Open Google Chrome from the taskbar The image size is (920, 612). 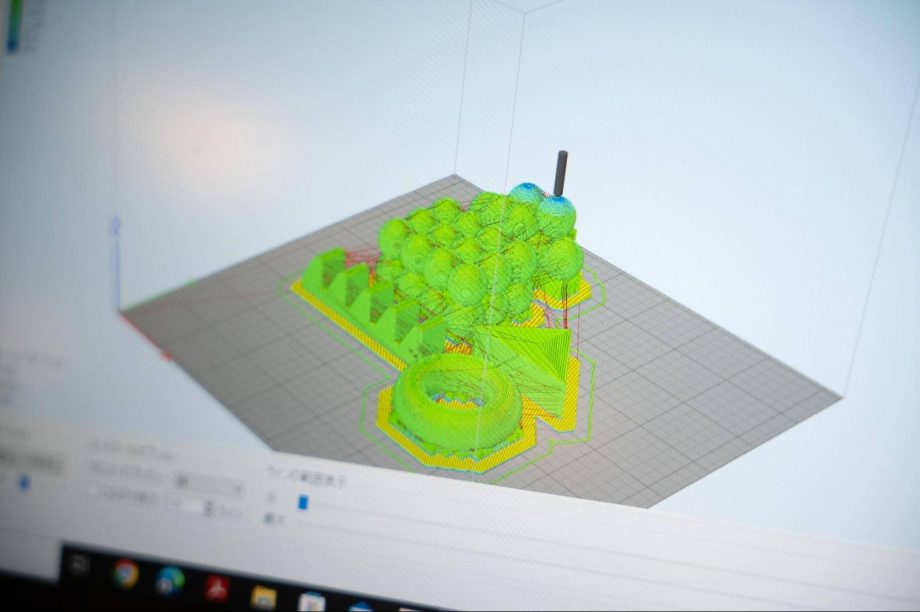click(x=125, y=572)
